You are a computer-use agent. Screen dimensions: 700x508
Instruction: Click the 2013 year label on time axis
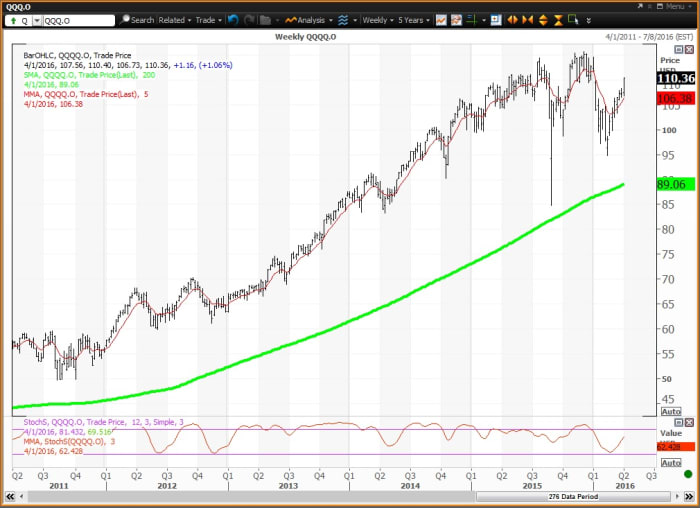tap(288, 486)
